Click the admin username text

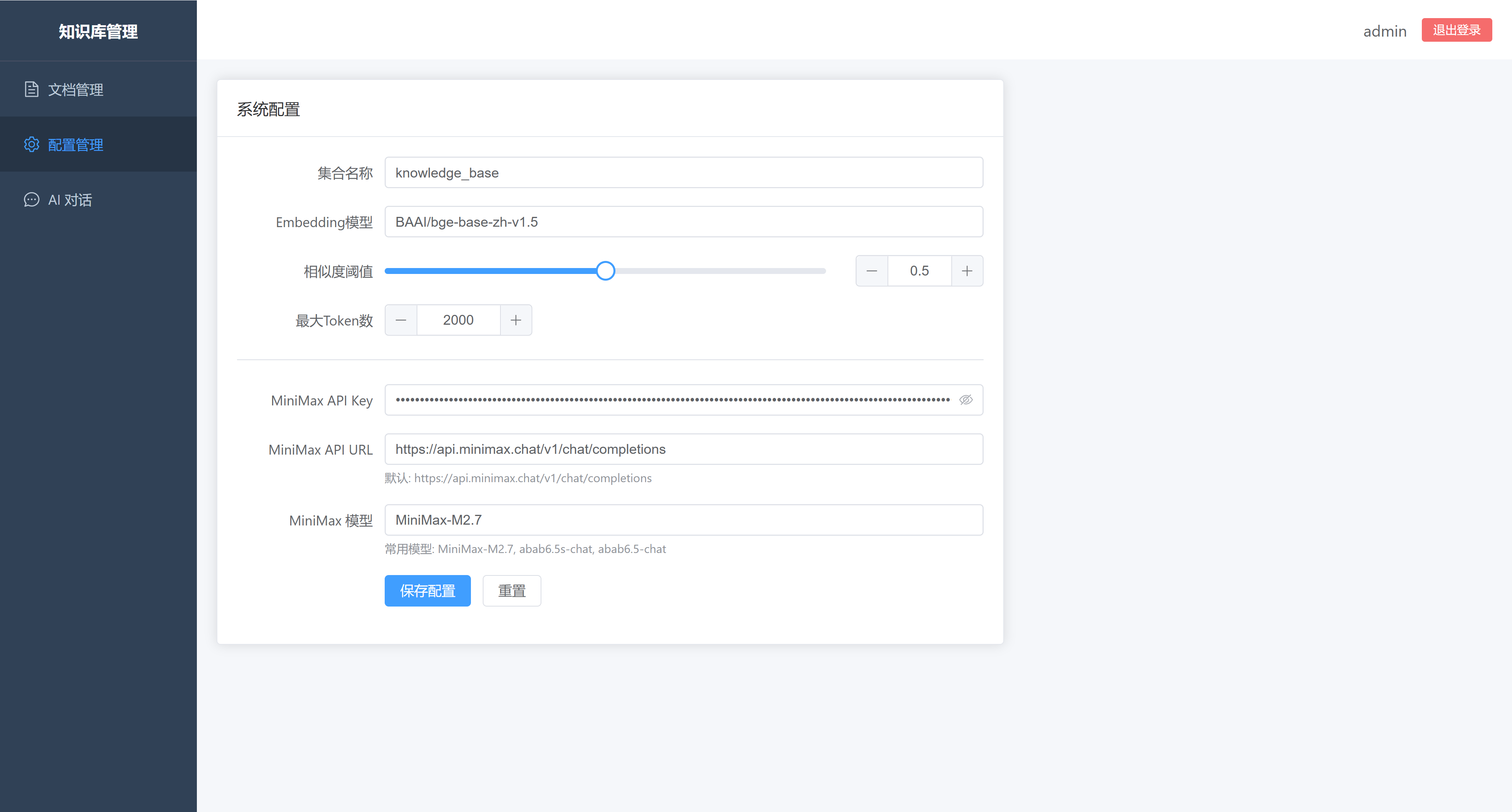click(x=1385, y=31)
